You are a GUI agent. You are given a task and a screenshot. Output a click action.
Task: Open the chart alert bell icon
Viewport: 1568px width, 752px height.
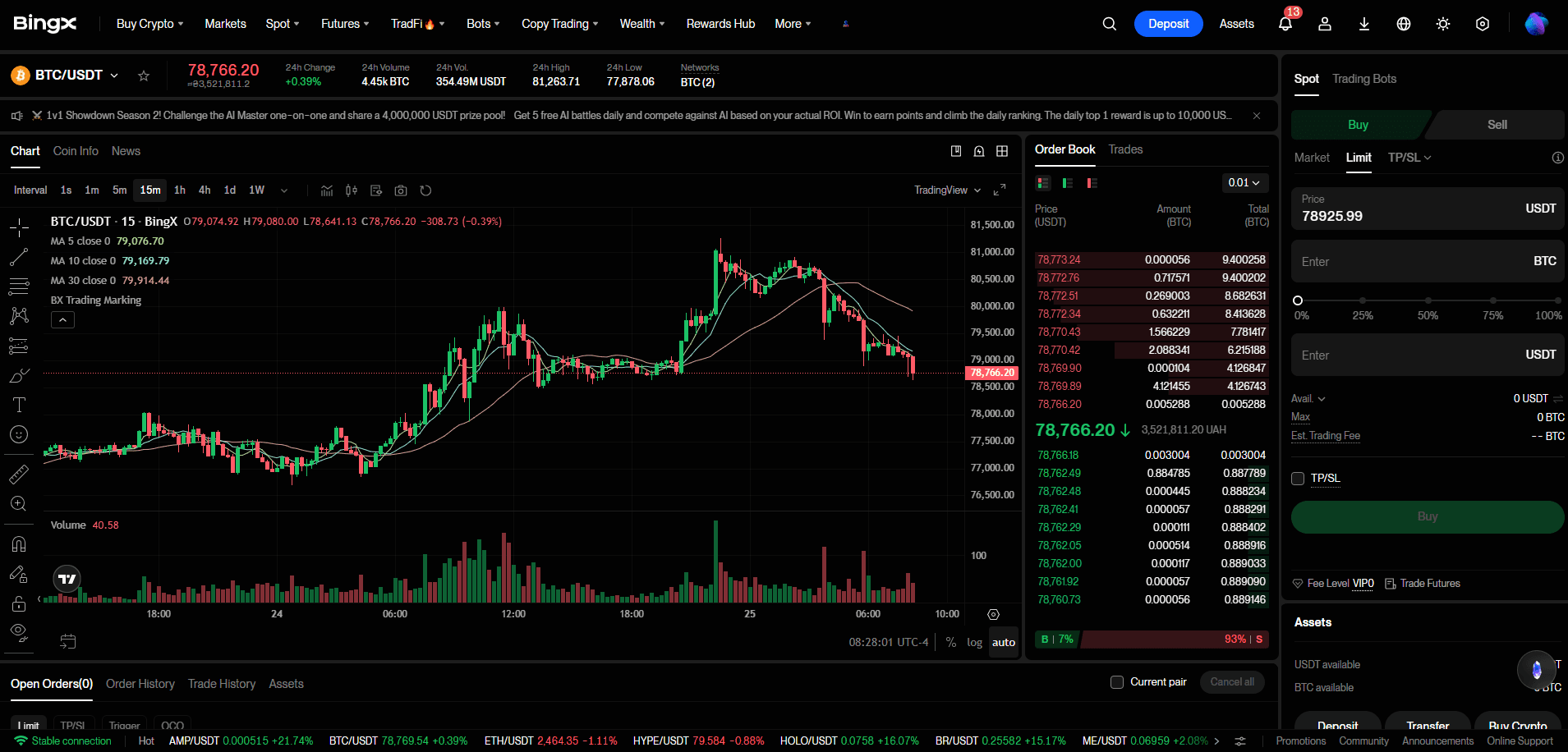tap(979, 151)
